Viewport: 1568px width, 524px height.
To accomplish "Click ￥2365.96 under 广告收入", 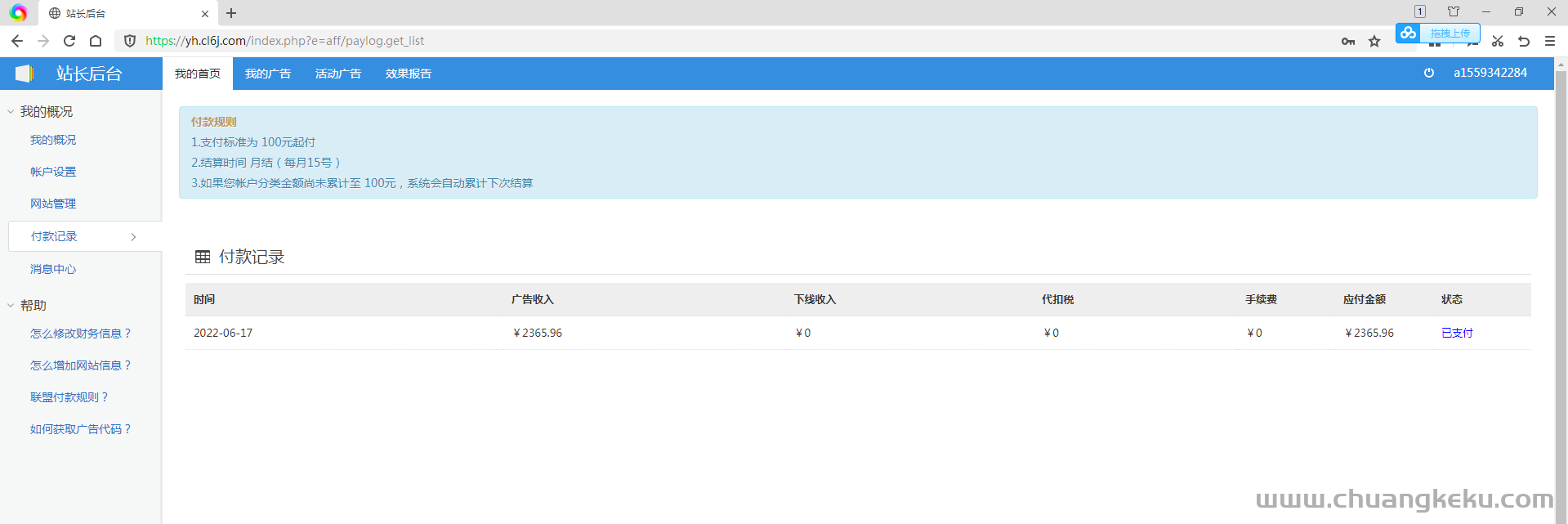I will (x=538, y=333).
